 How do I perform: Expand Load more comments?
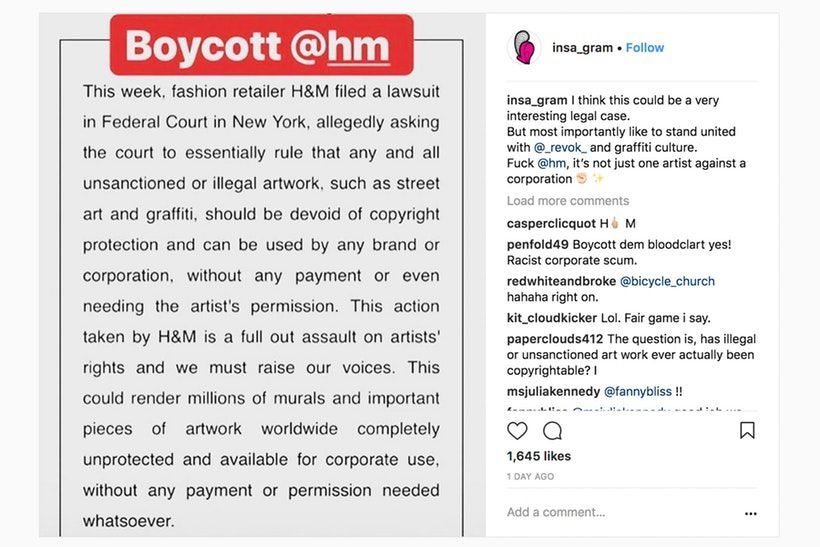pos(568,201)
